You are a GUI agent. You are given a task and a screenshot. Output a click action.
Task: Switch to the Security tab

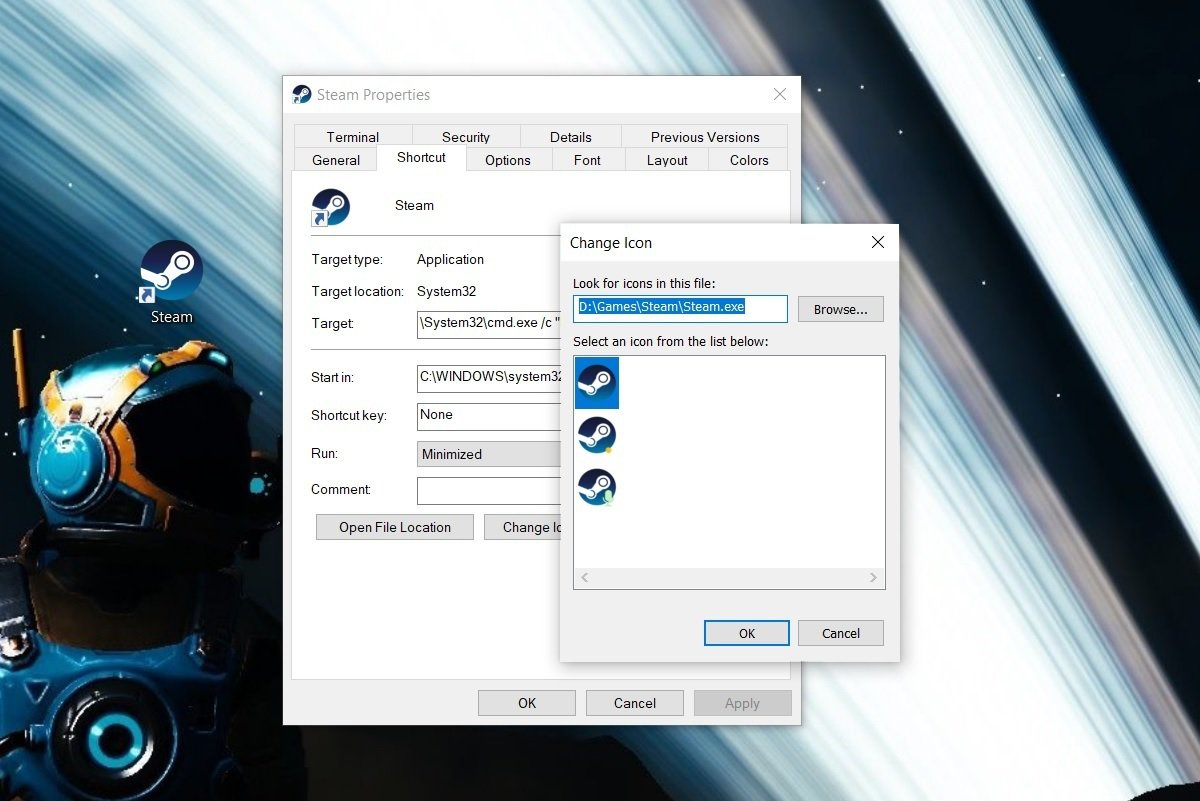466,137
